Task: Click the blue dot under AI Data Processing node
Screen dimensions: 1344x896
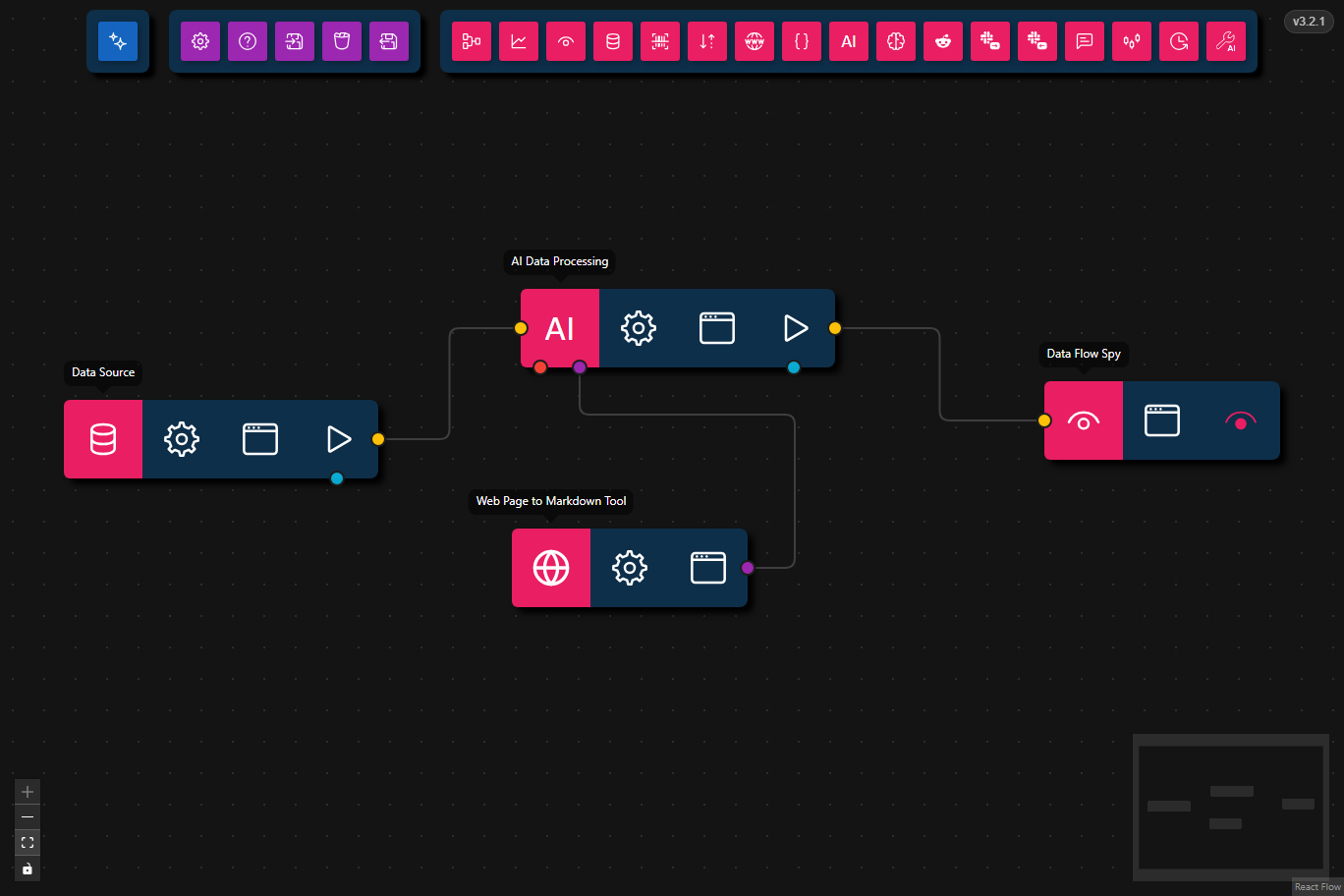Action: pos(794,367)
